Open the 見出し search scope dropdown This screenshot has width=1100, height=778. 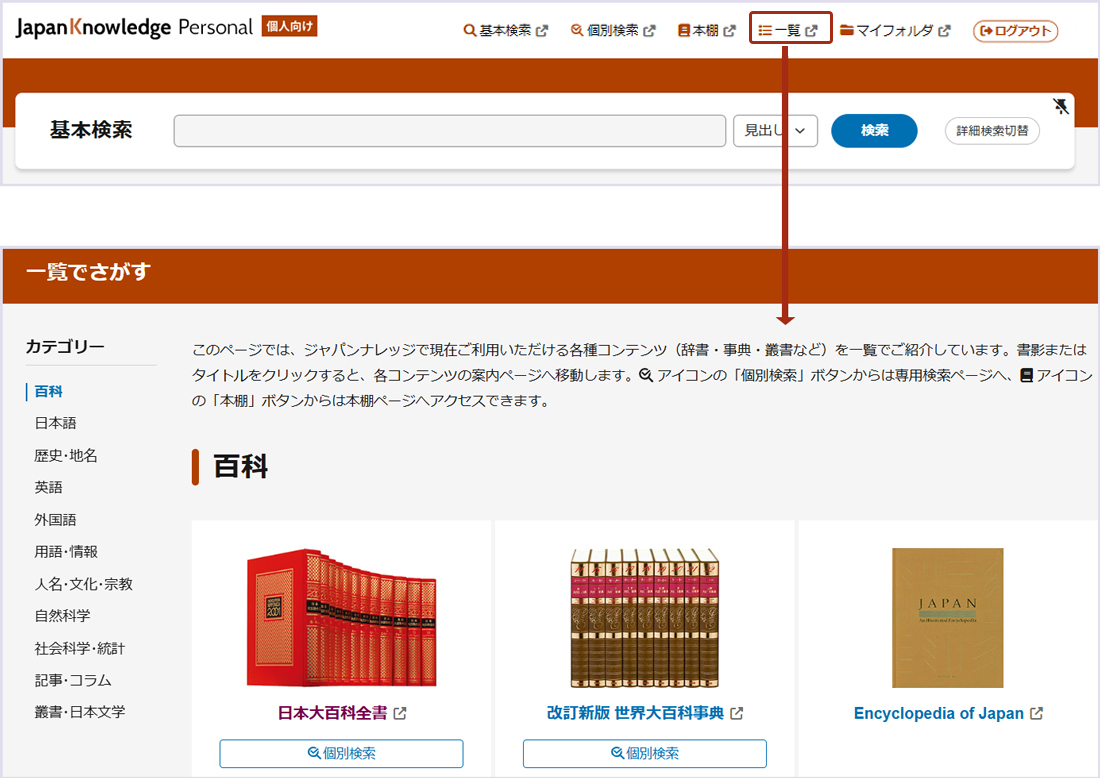pos(775,130)
